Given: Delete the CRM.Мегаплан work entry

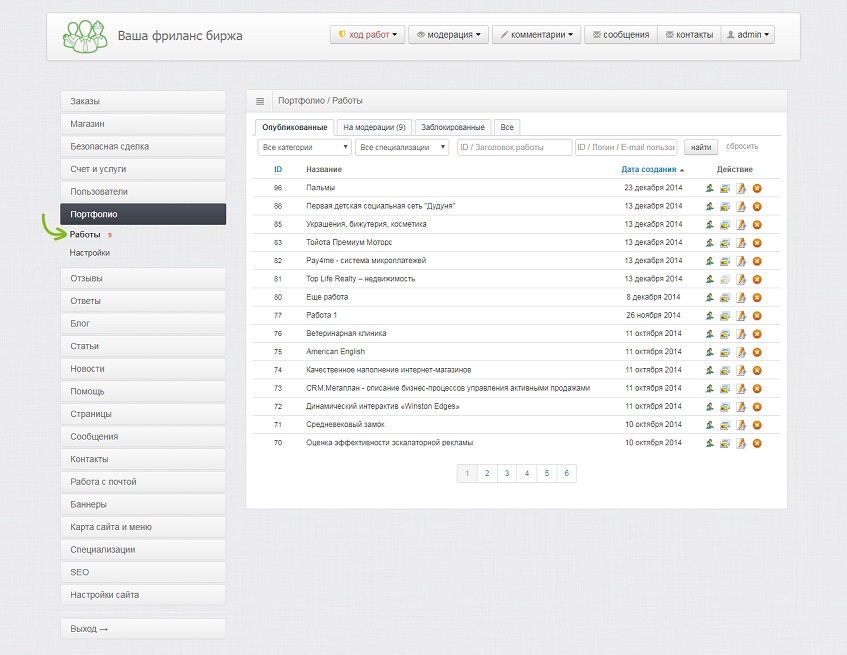Looking at the screenshot, I should tap(757, 388).
